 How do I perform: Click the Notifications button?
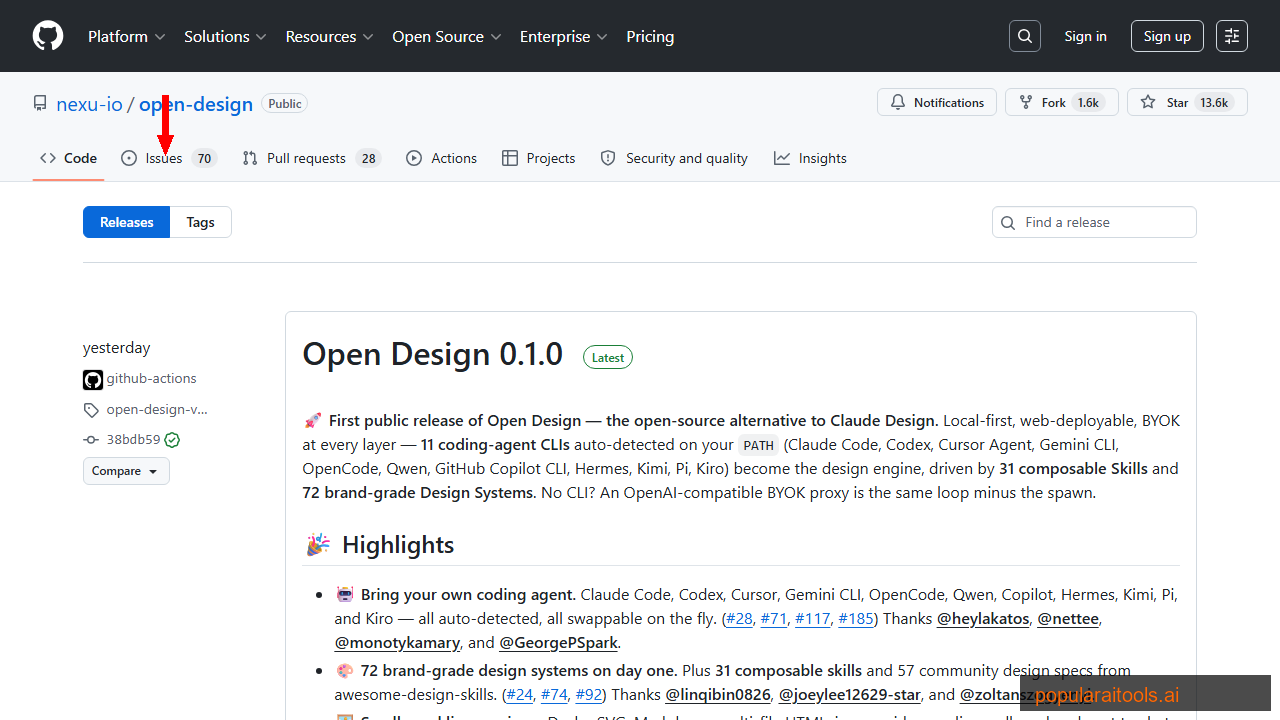pyautogui.click(x=937, y=102)
